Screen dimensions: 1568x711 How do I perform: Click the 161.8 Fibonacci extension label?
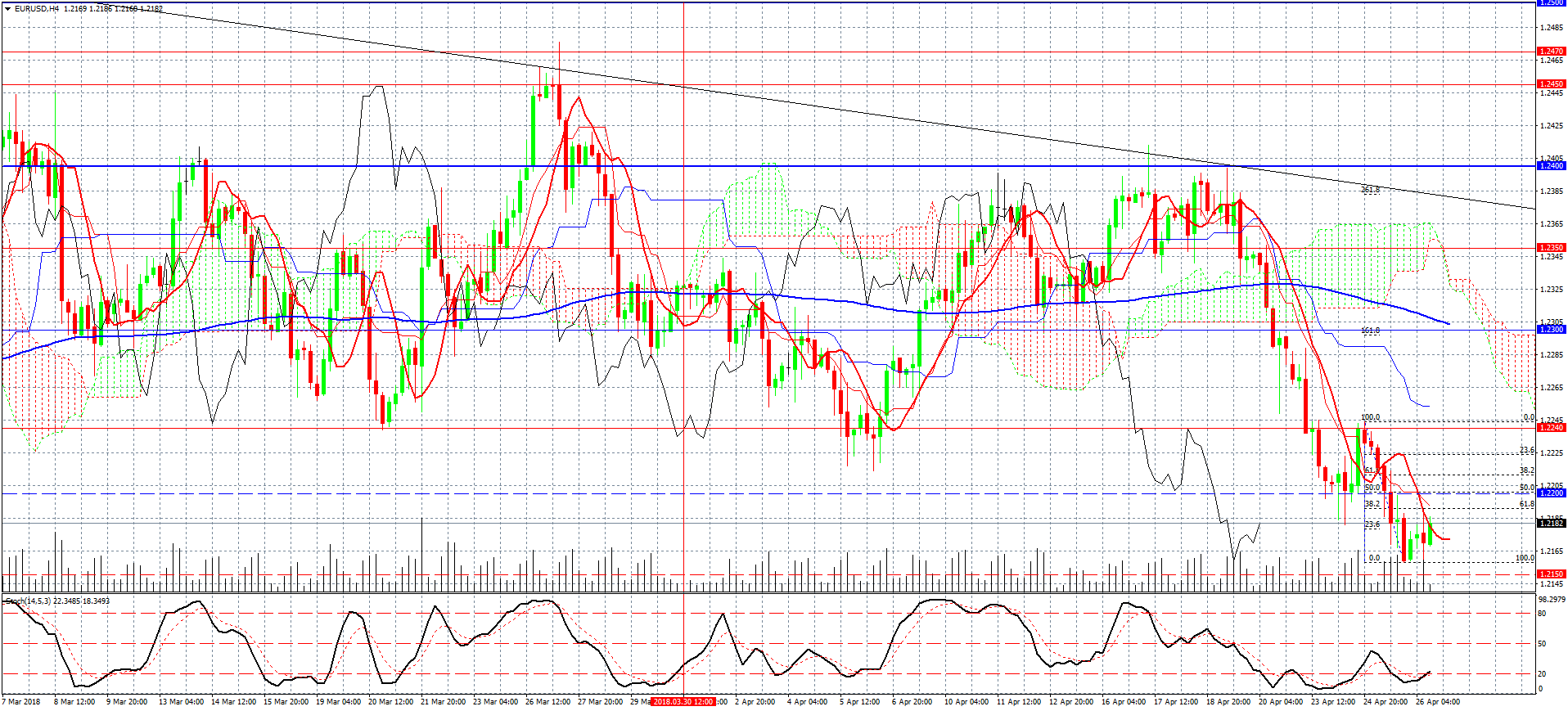(x=1370, y=331)
